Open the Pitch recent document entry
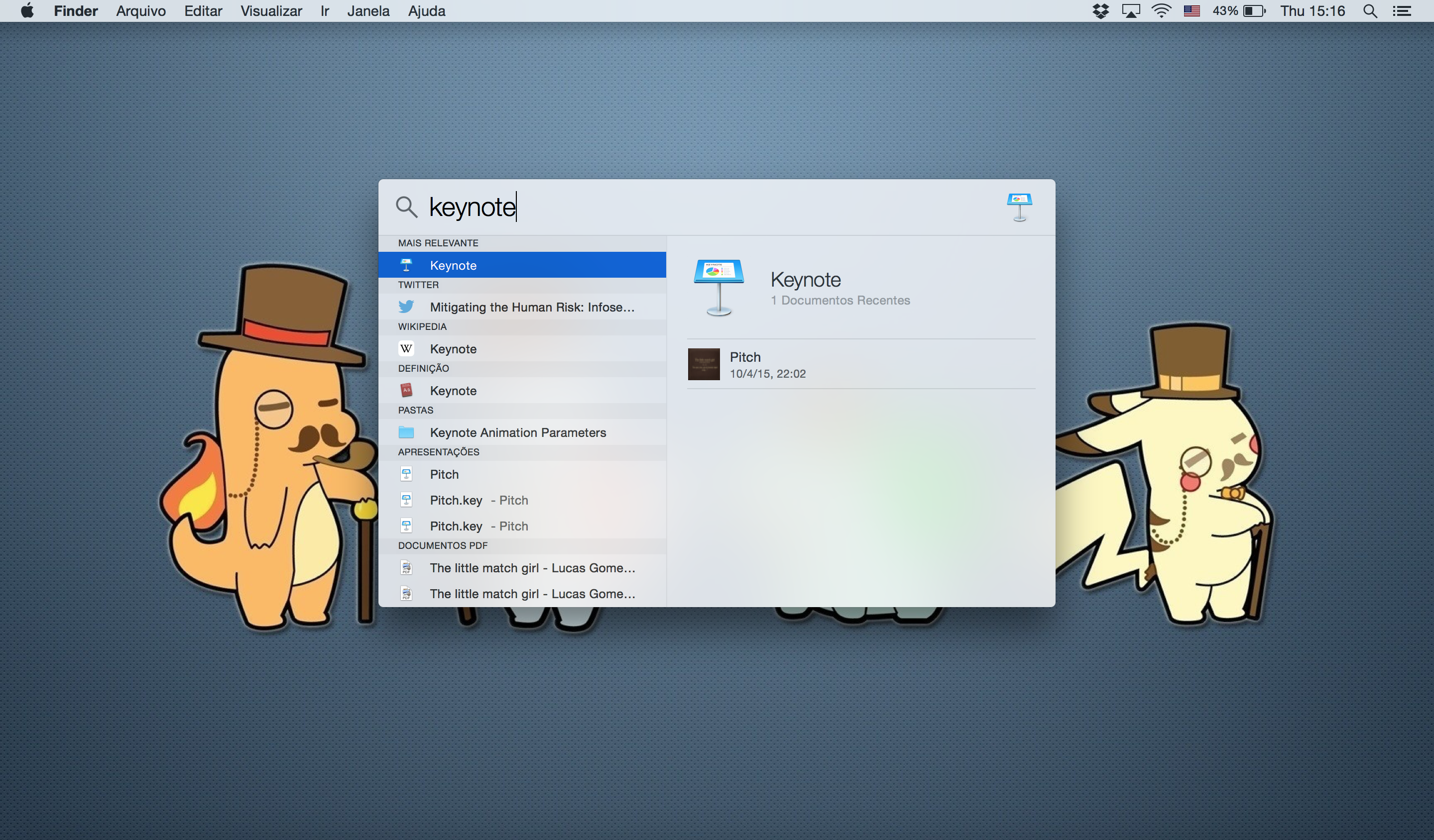 861,364
